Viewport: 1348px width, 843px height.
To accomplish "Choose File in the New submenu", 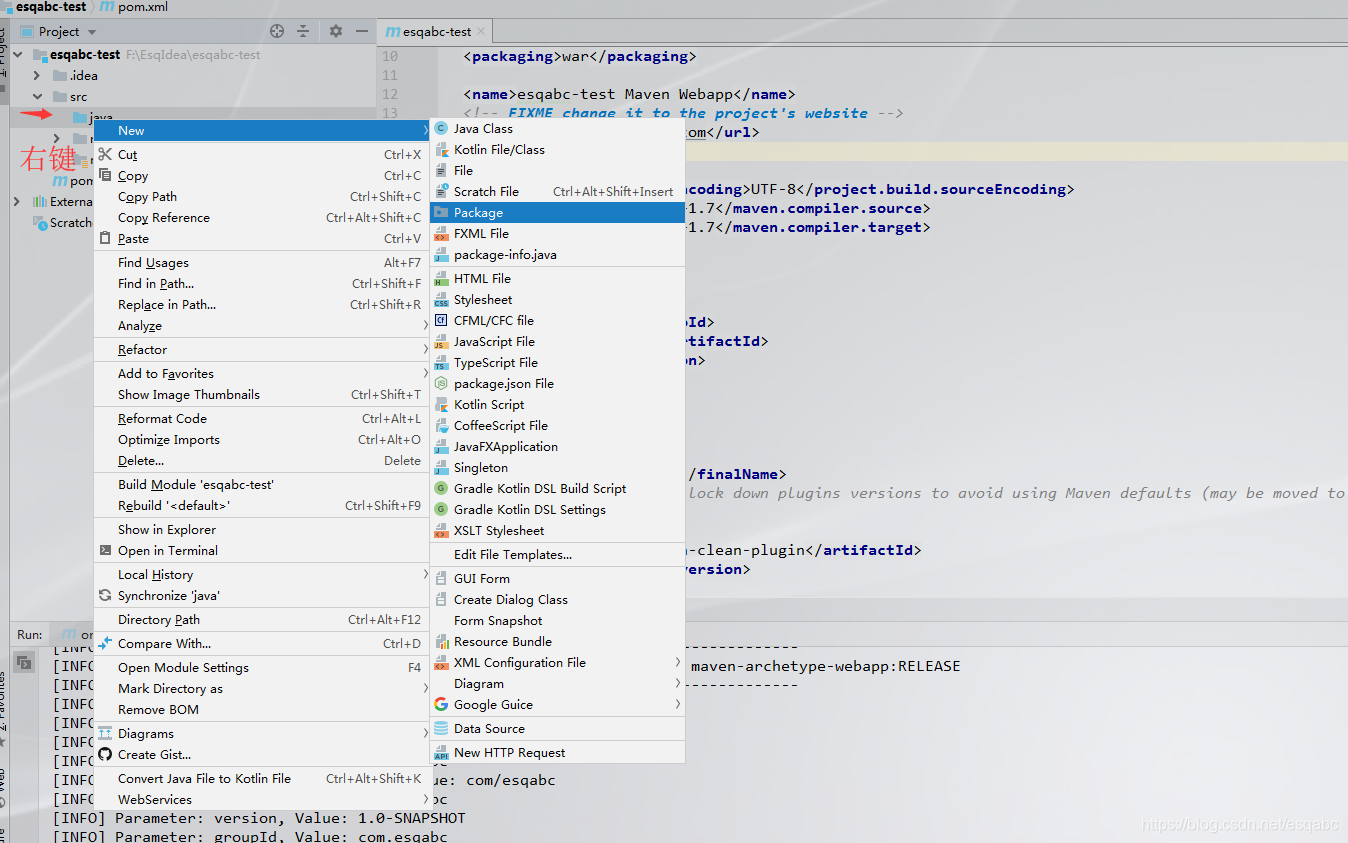I will [x=557, y=171].
